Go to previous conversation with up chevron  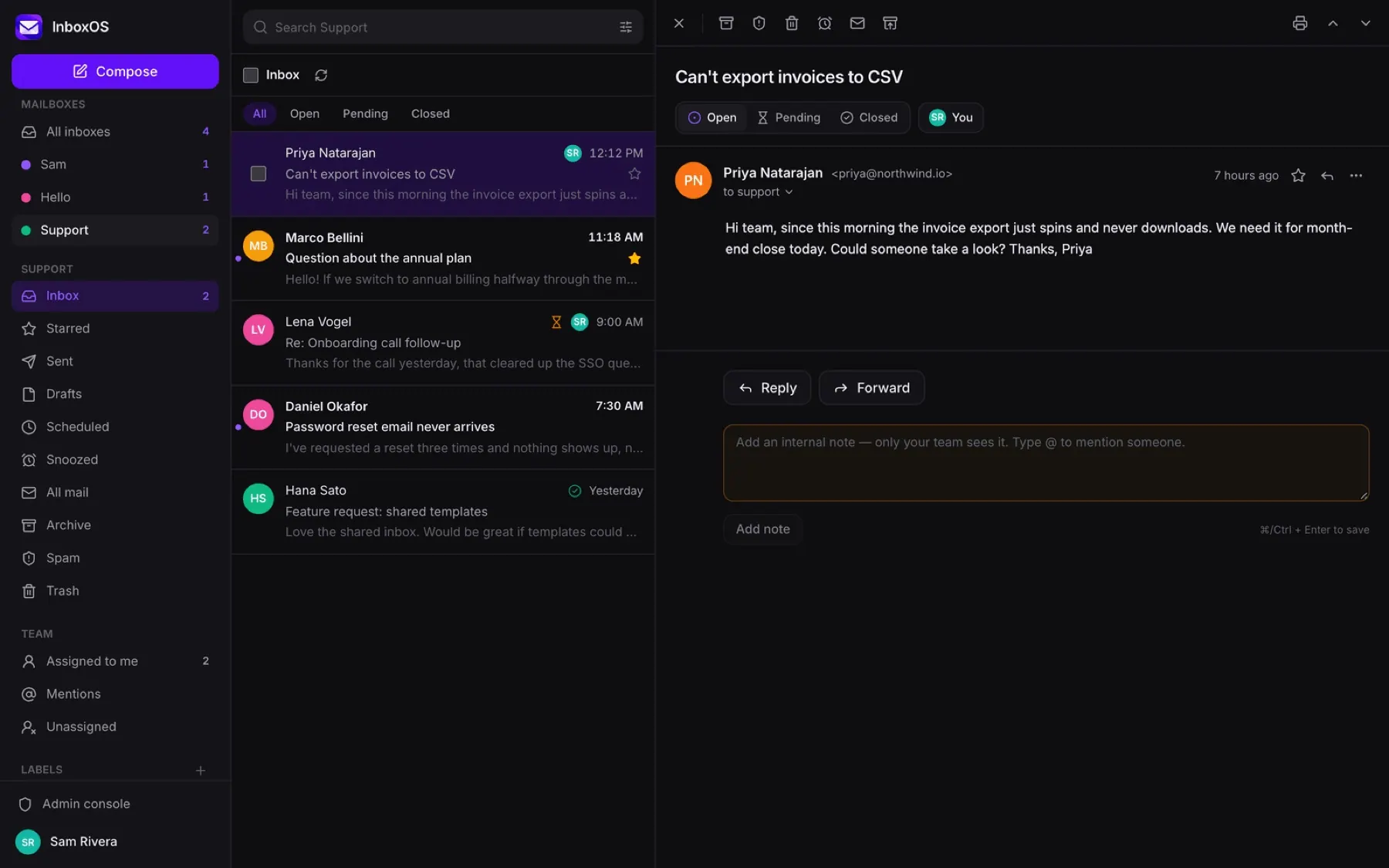[1333, 23]
